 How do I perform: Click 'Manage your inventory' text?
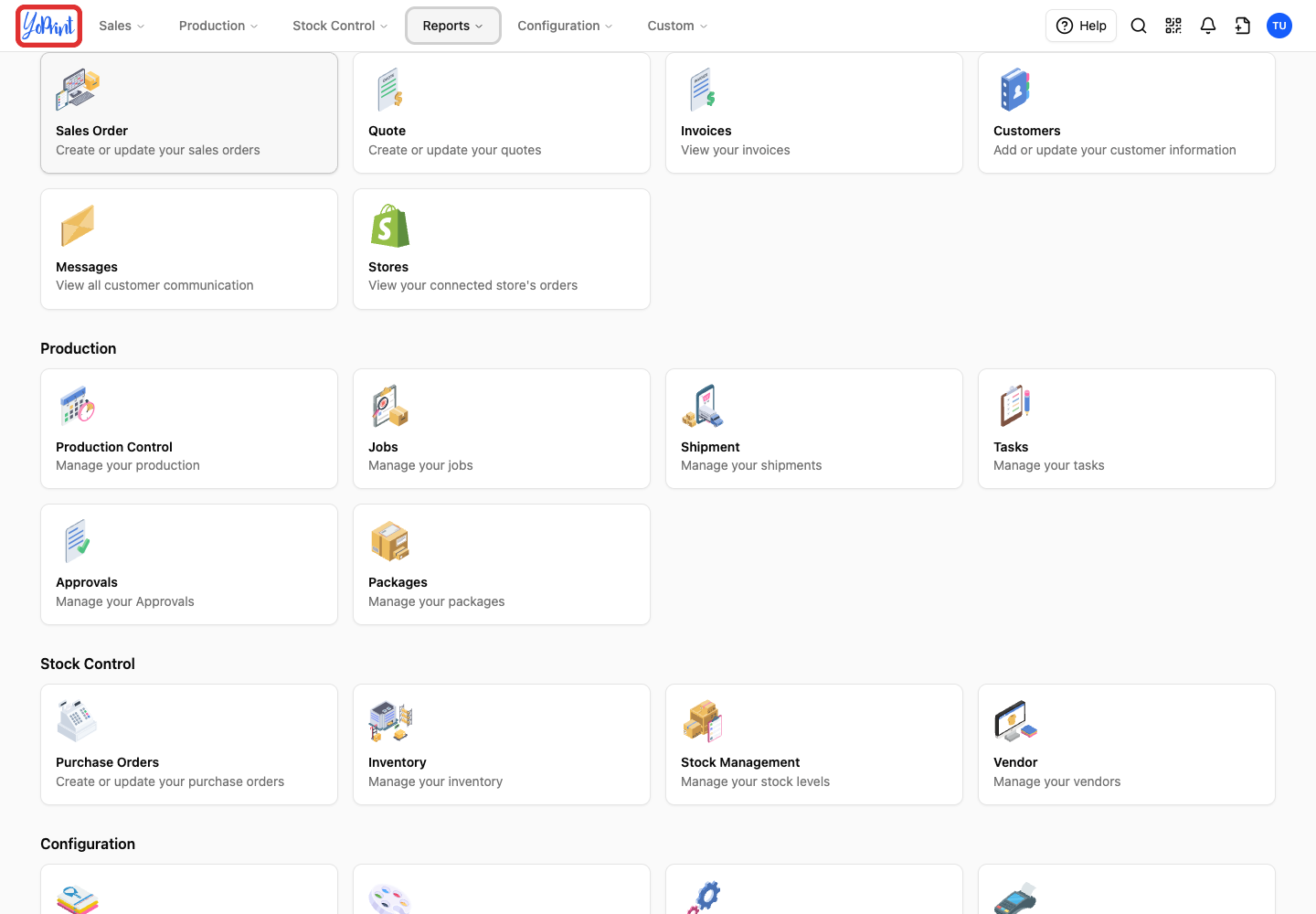[x=435, y=781]
